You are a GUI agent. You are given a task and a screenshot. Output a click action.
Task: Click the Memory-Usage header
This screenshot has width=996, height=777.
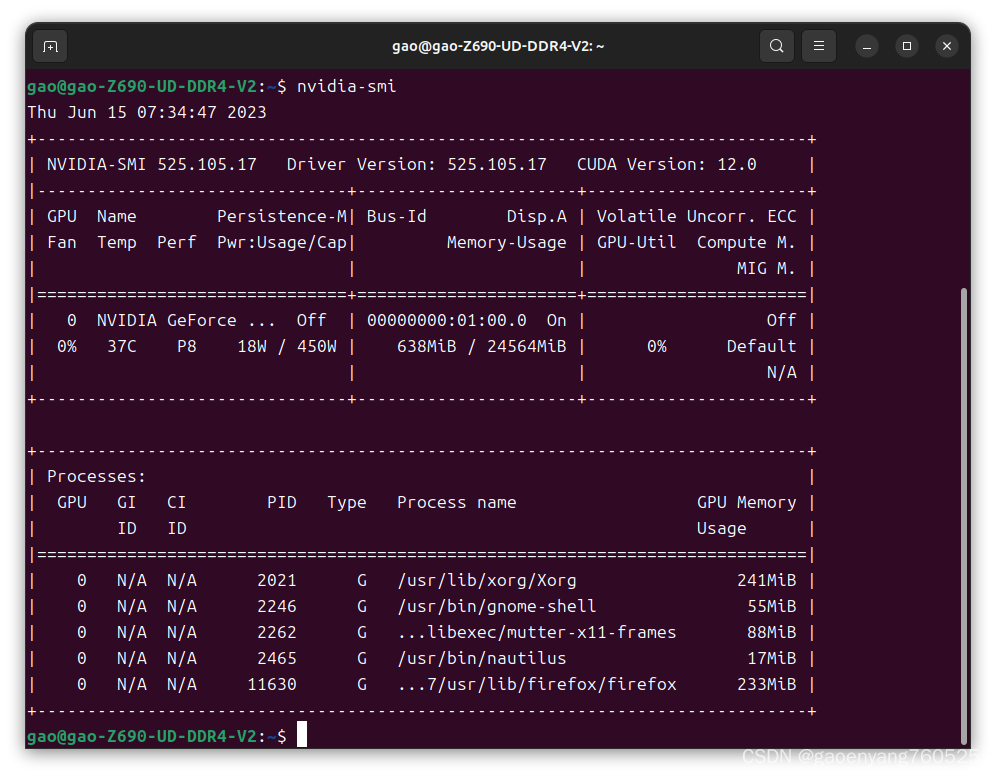pos(506,243)
